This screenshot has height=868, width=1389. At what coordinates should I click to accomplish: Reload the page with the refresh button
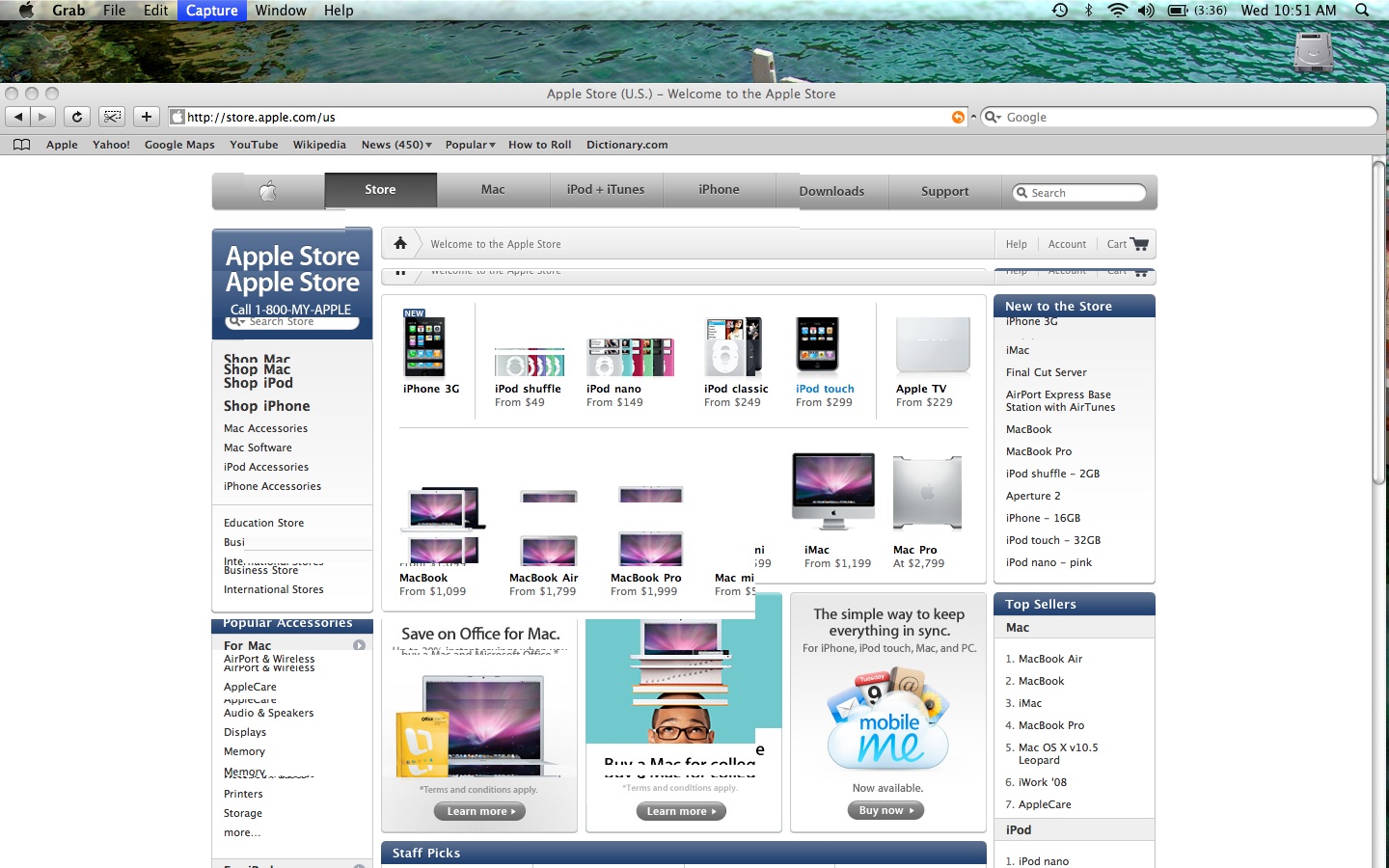coord(77,117)
